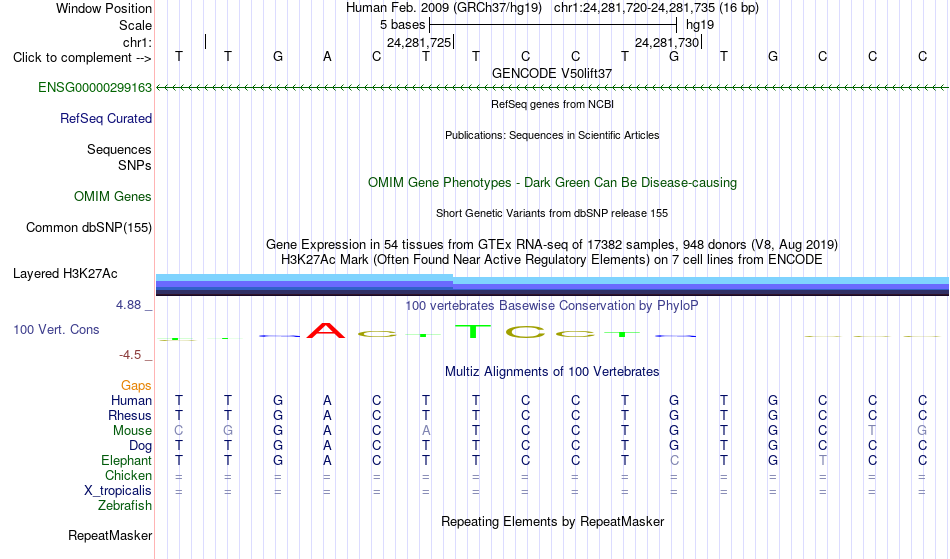Click the SNPs track label

click(135, 165)
